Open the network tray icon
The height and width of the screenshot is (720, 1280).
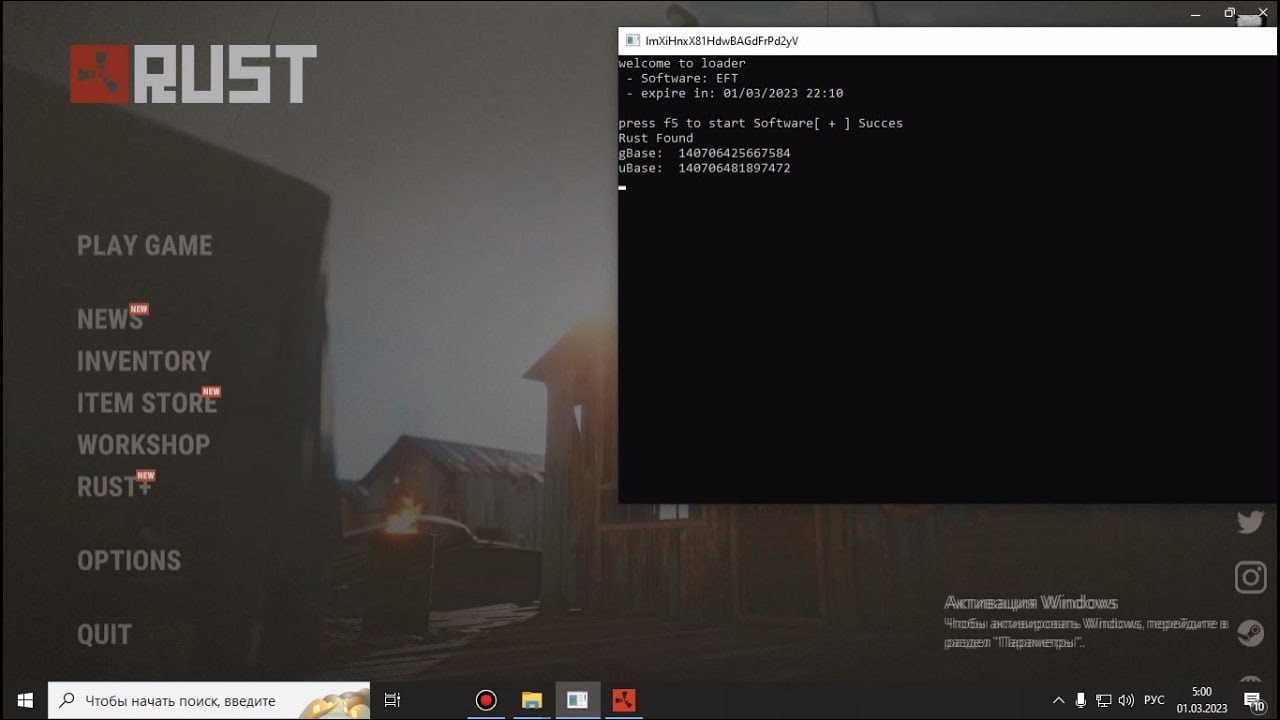[1104, 700]
